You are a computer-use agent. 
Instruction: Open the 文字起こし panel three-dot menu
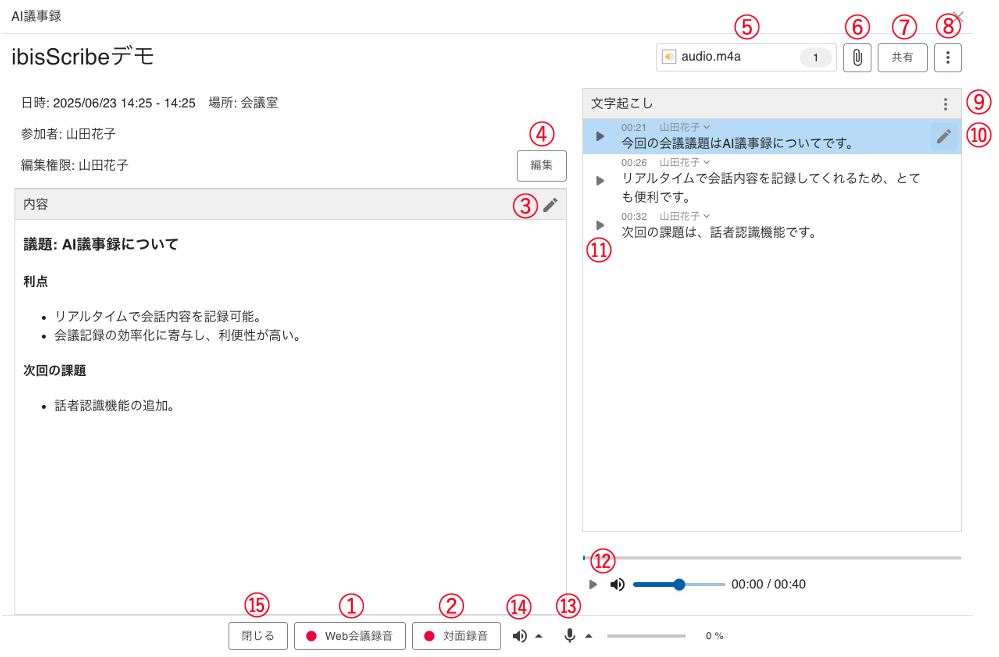tap(945, 102)
